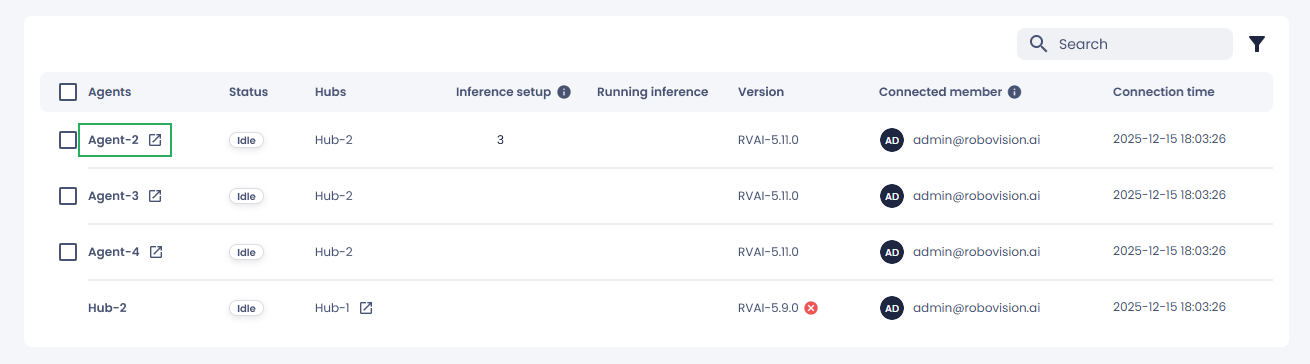Click the AD avatar in Agent-4 row
This screenshot has height=364, width=1310.
[x=891, y=252]
